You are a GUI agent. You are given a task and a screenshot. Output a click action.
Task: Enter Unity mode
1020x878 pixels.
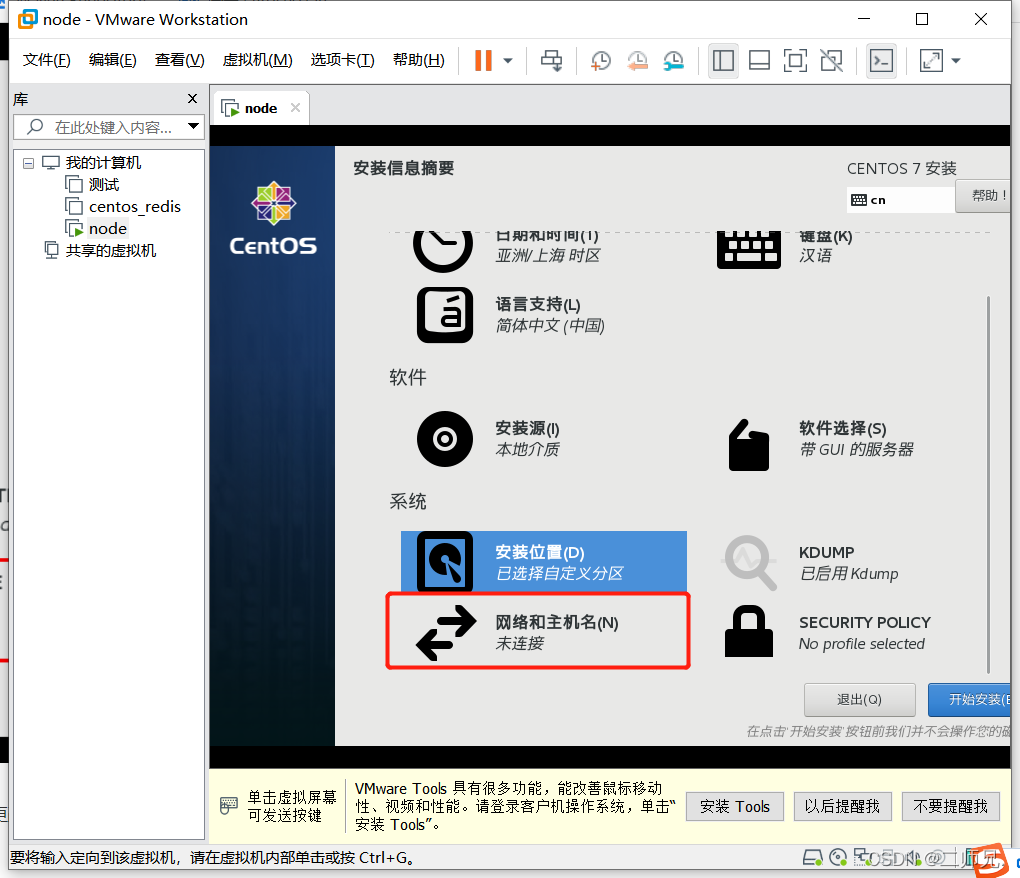tap(831, 60)
